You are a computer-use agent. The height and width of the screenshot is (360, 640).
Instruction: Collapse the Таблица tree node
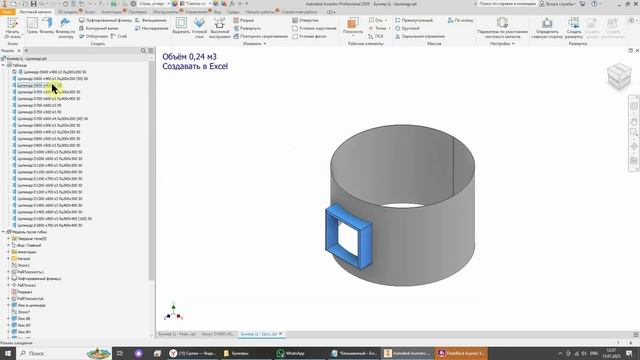tap(3, 65)
